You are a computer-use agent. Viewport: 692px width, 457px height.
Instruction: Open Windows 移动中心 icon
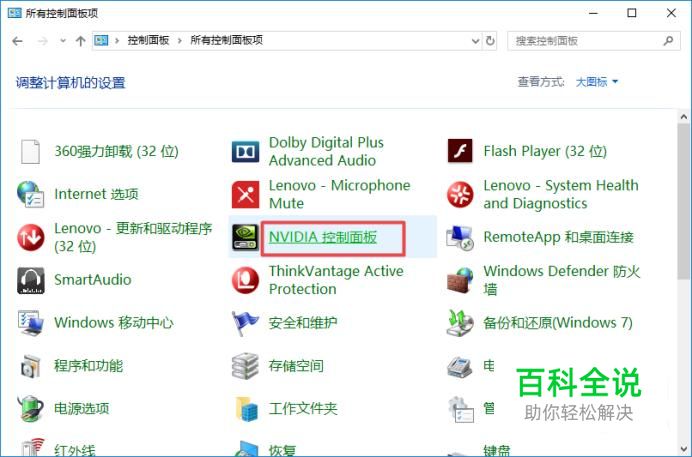(30, 323)
